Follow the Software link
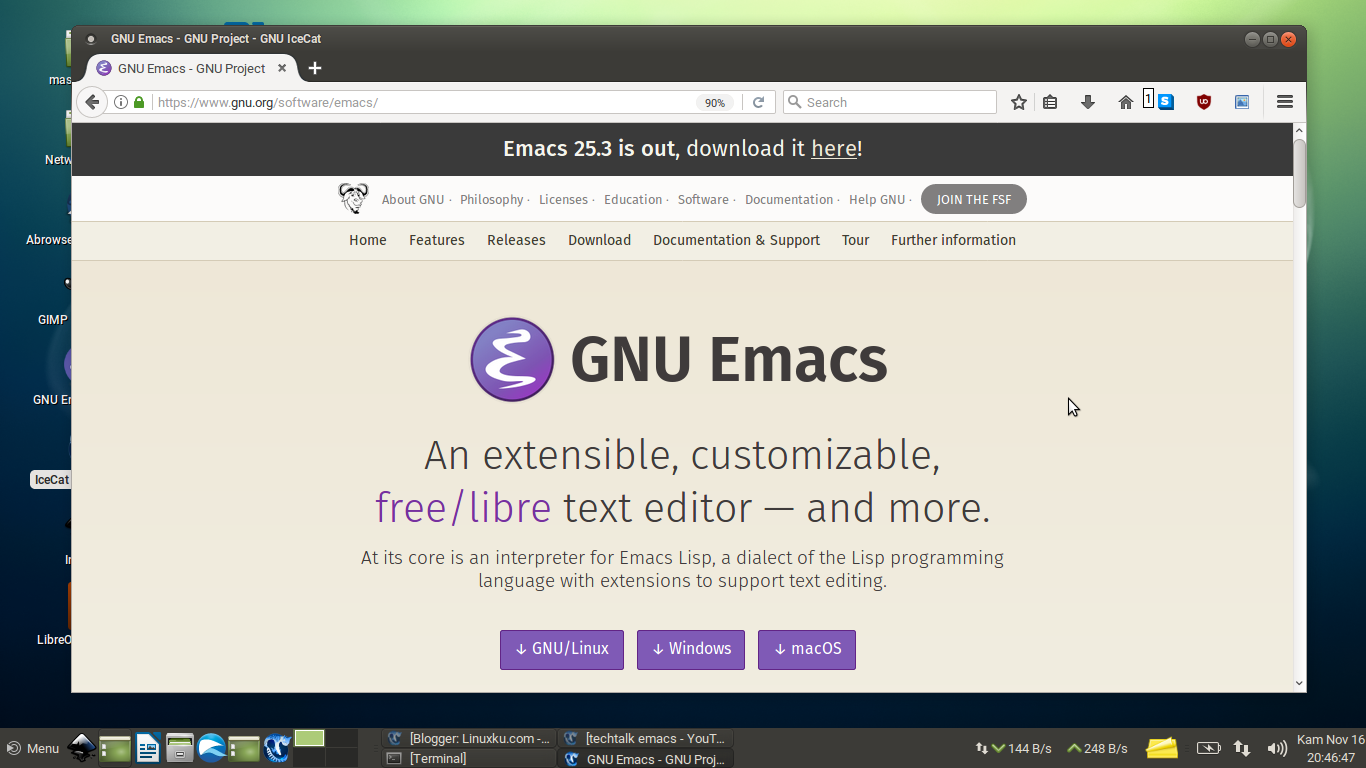 click(x=703, y=200)
